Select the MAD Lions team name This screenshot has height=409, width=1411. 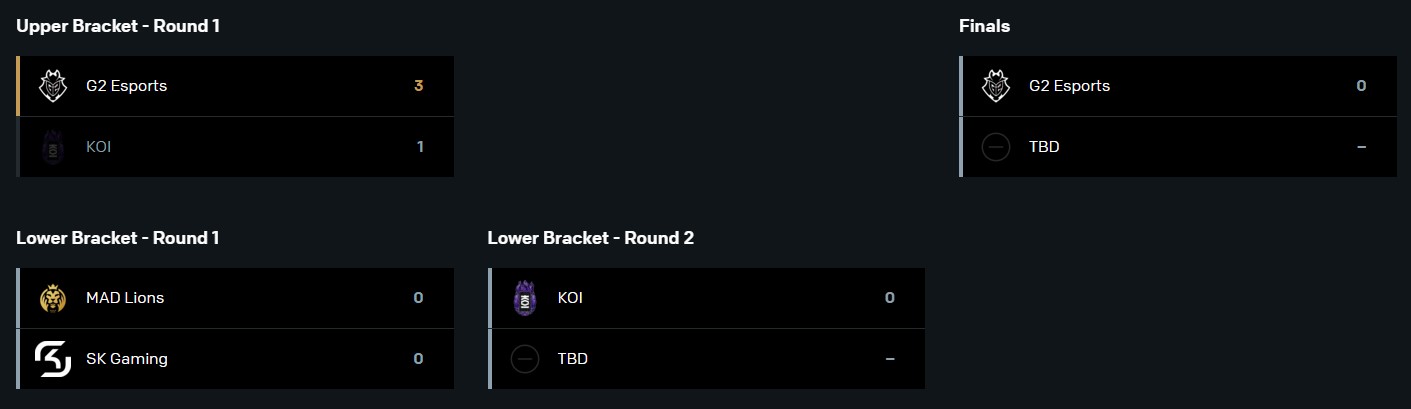(125, 298)
